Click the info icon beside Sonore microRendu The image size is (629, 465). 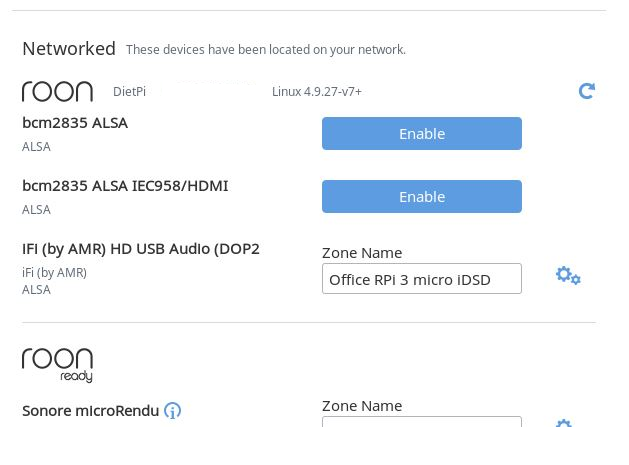tap(172, 410)
